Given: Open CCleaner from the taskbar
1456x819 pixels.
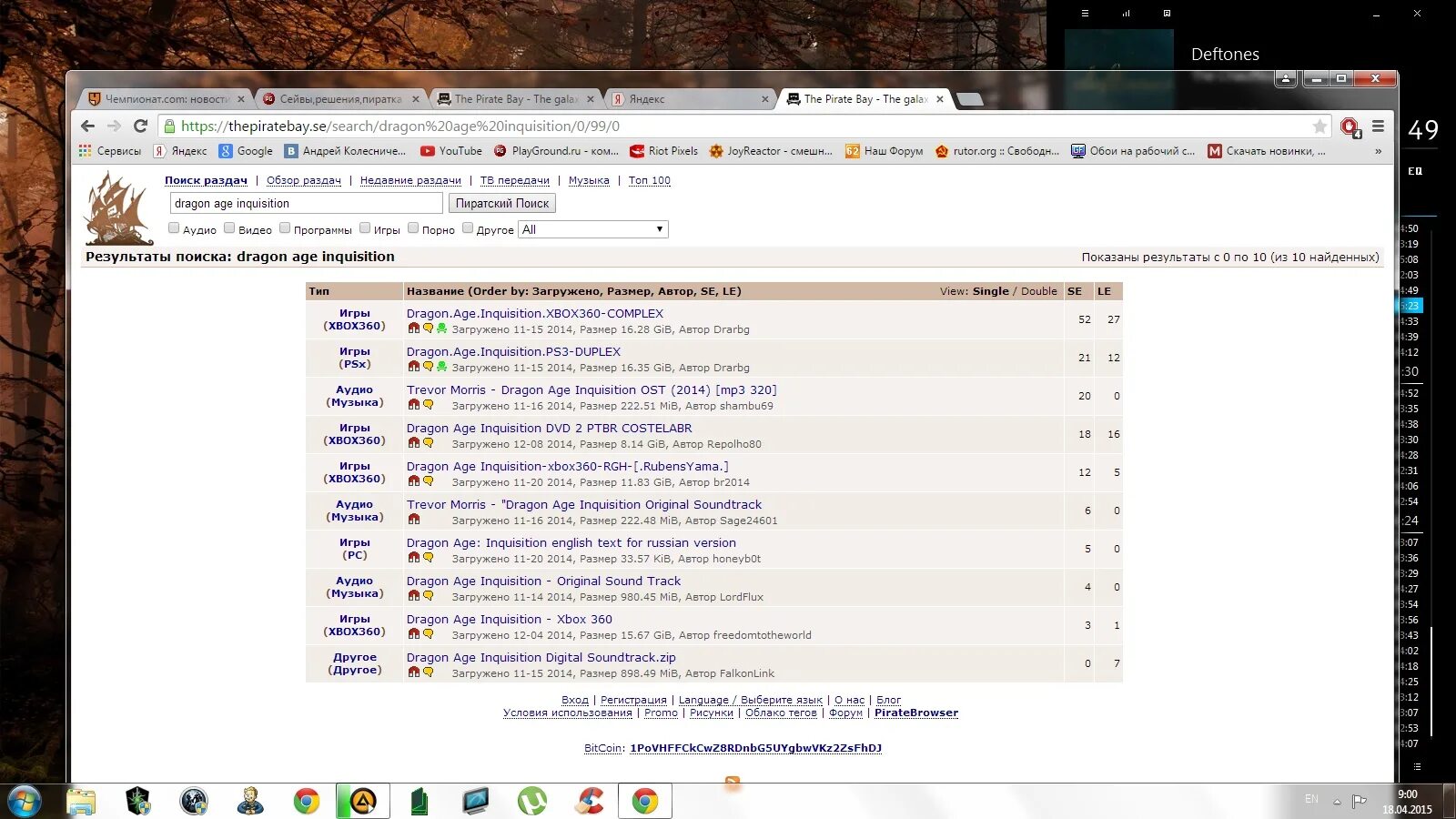Looking at the screenshot, I should 589,801.
